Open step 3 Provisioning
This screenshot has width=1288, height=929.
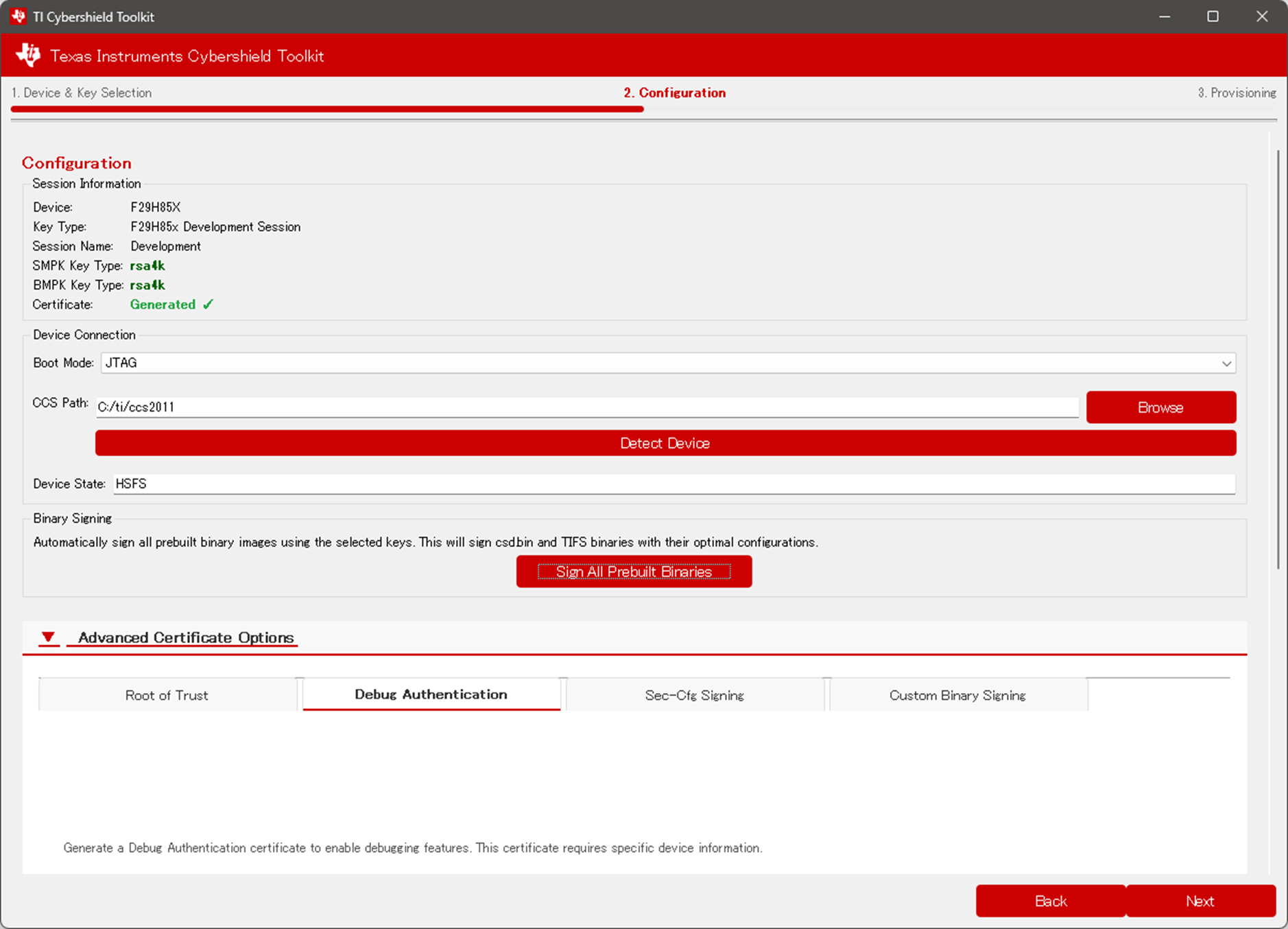tap(1237, 93)
